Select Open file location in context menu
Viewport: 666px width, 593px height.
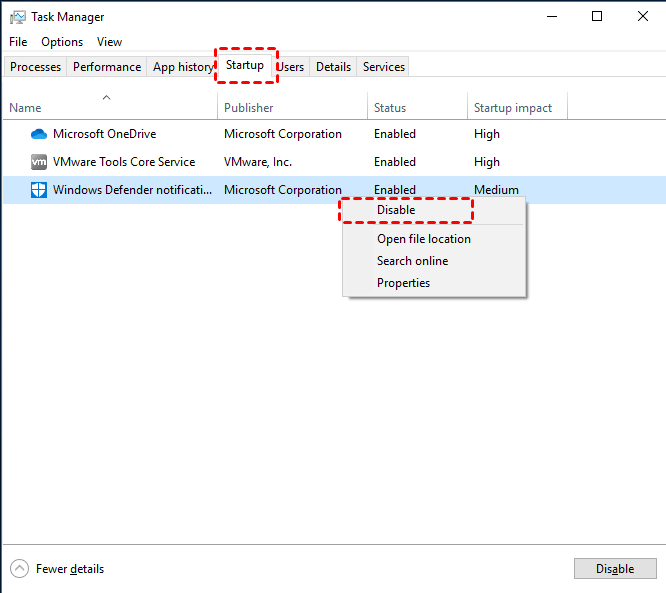pos(424,239)
